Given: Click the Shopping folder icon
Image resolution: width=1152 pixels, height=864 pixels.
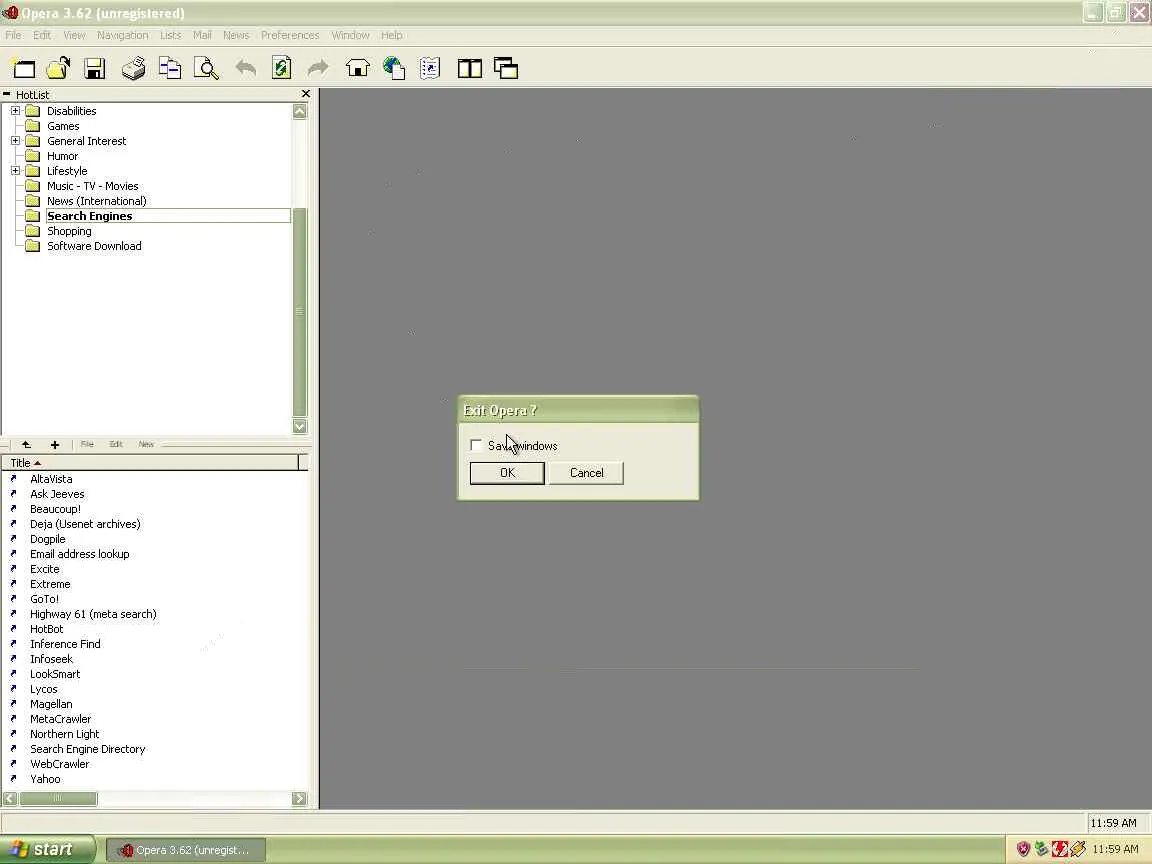Looking at the screenshot, I should pyautogui.click(x=32, y=231).
